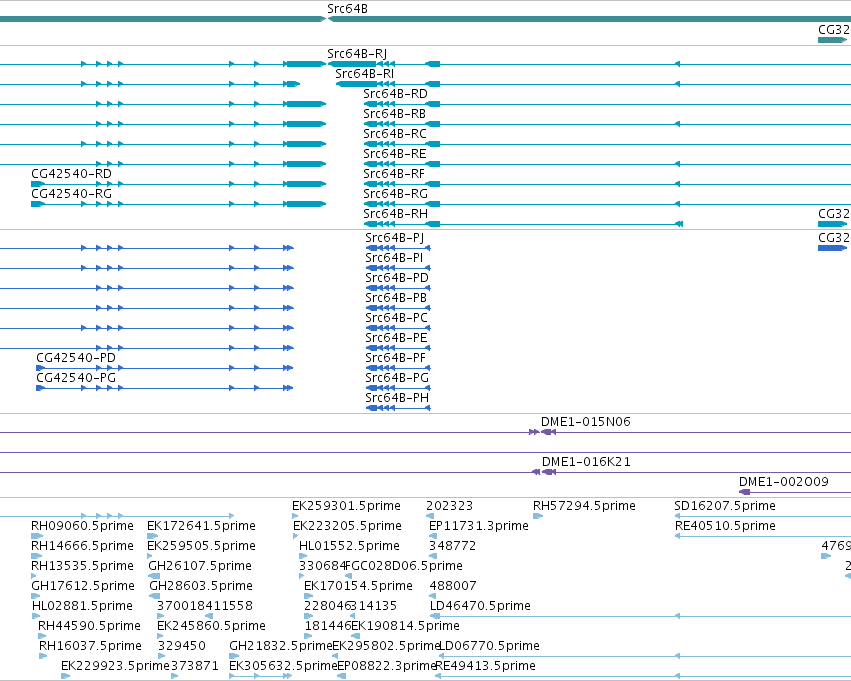Select the CG42540-PG protein label

[76, 379]
